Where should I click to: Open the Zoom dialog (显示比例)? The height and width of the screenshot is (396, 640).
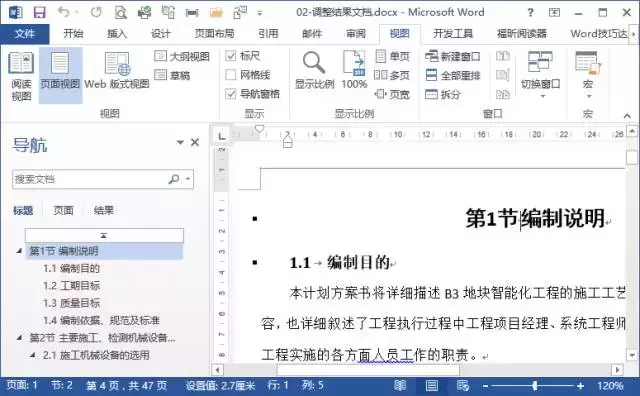click(314, 70)
